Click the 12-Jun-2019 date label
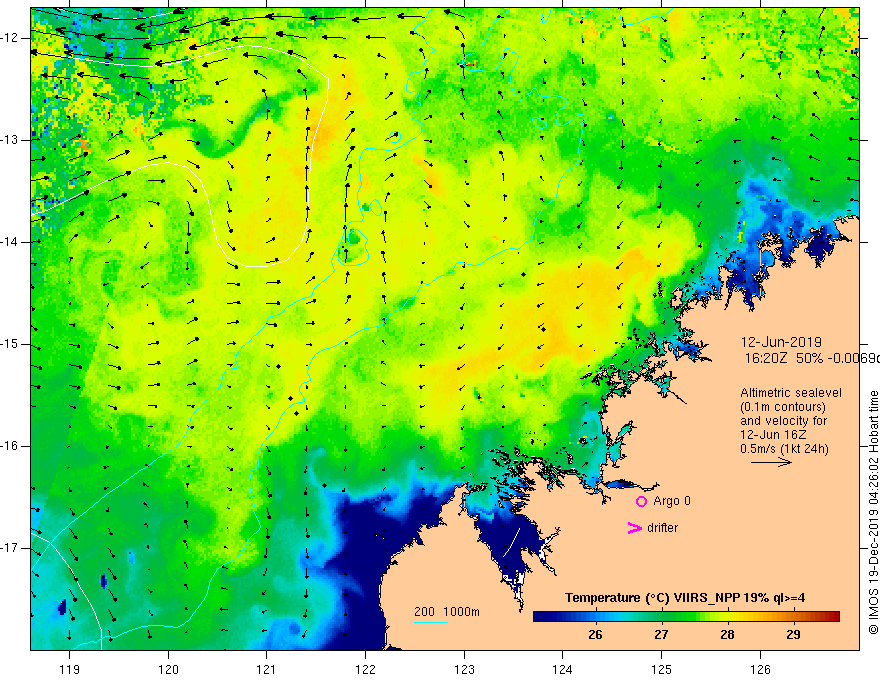Viewport: 880px width, 680px height. (781, 342)
